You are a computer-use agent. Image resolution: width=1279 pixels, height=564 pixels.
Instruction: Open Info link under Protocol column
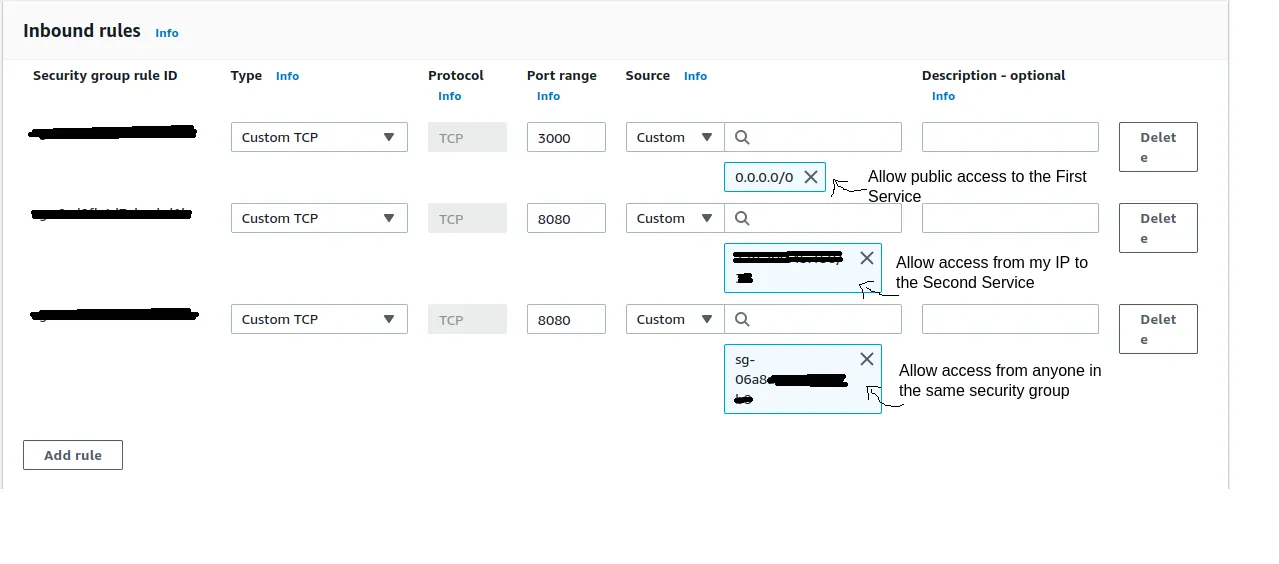(x=450, y=96)
